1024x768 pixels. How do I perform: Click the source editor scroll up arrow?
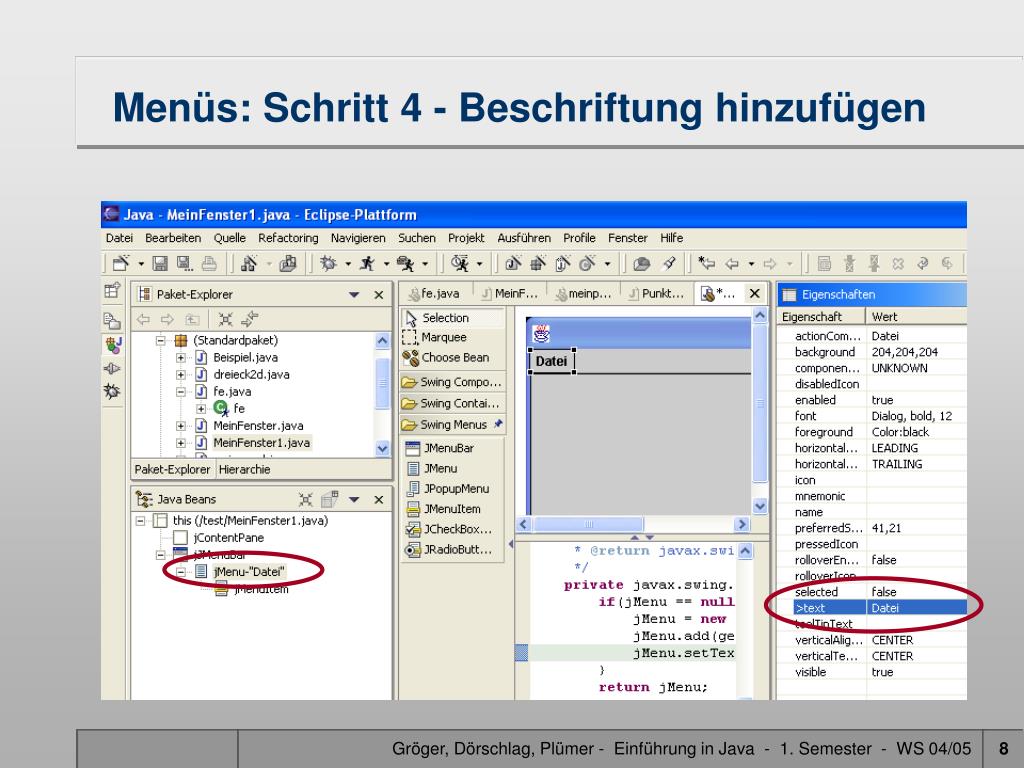click(745, 551)
